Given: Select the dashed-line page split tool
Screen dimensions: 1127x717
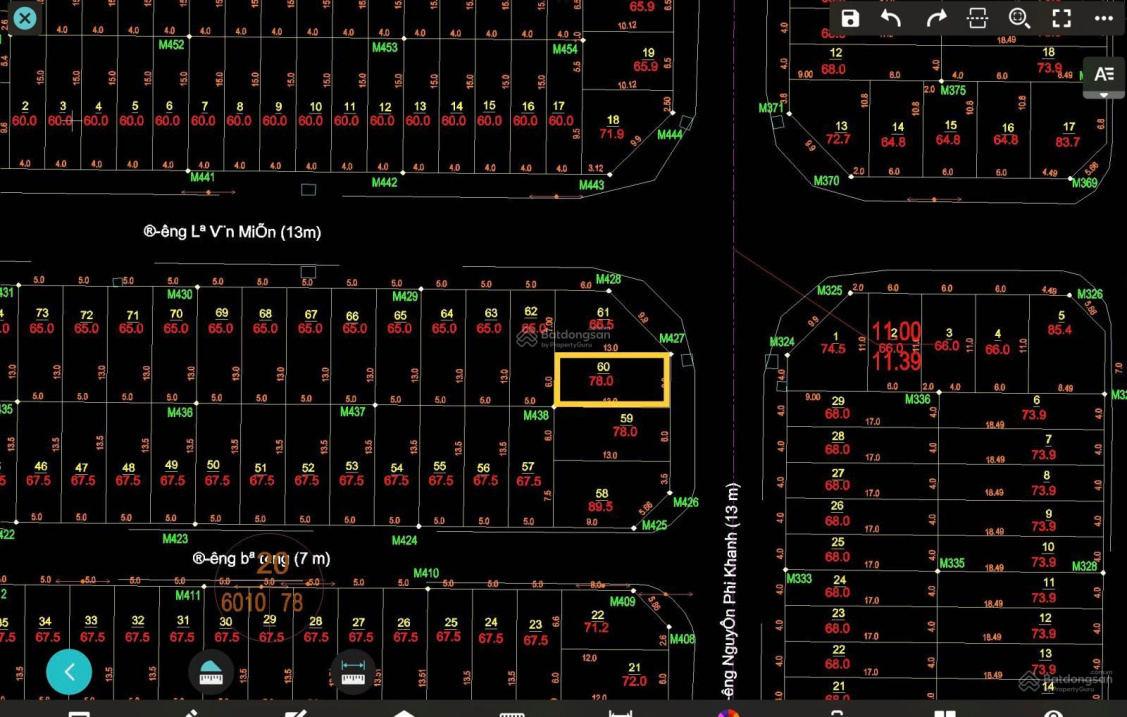Looking at the screenshot, I should tap(977, 18).
